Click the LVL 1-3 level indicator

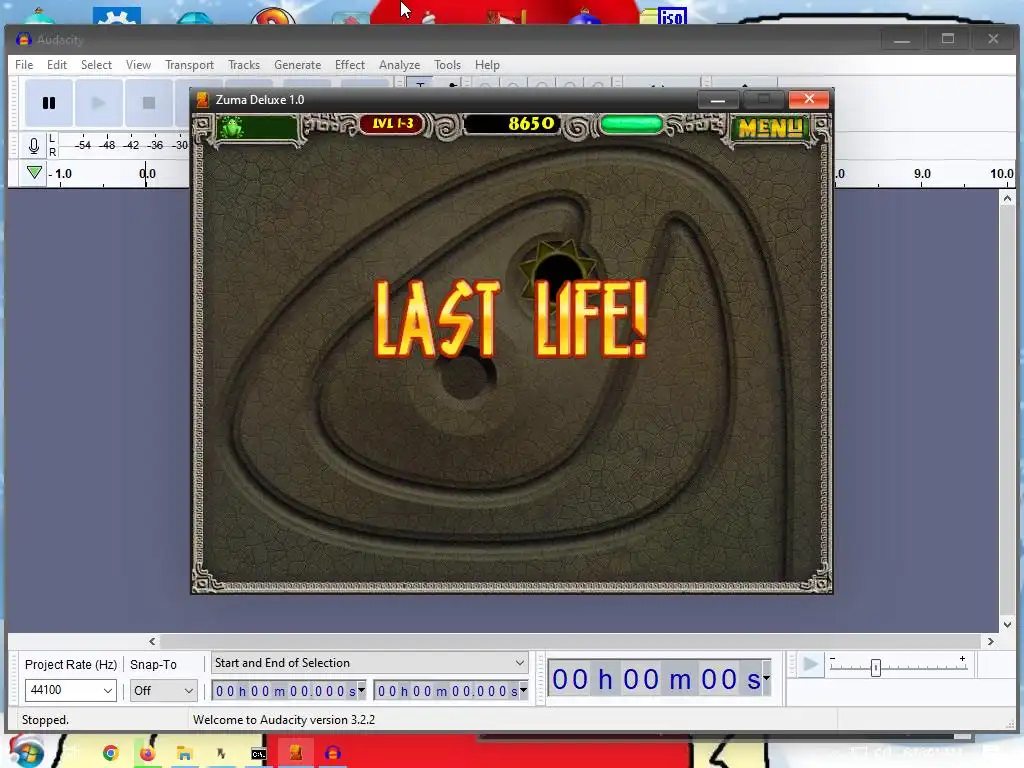pos(392,123)
